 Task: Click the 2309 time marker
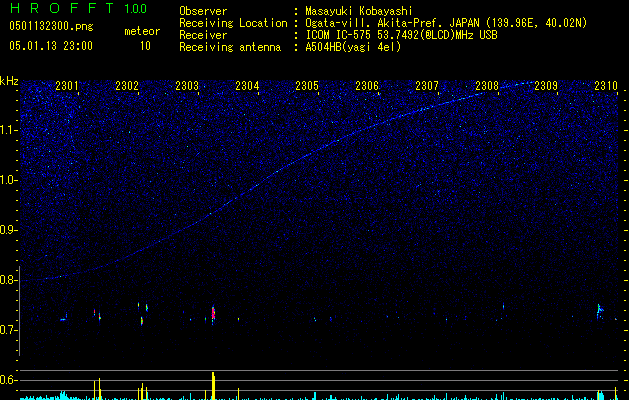point(546,86)
